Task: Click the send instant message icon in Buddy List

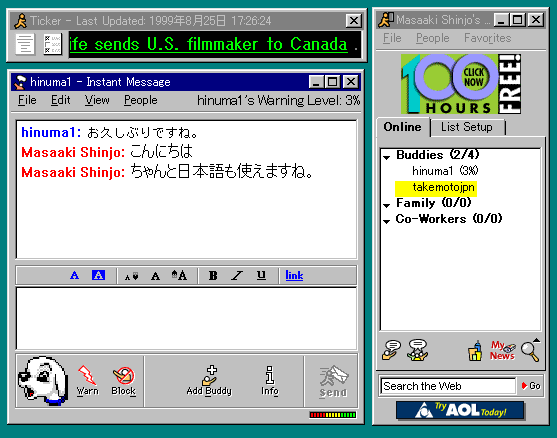Action: 391,350
